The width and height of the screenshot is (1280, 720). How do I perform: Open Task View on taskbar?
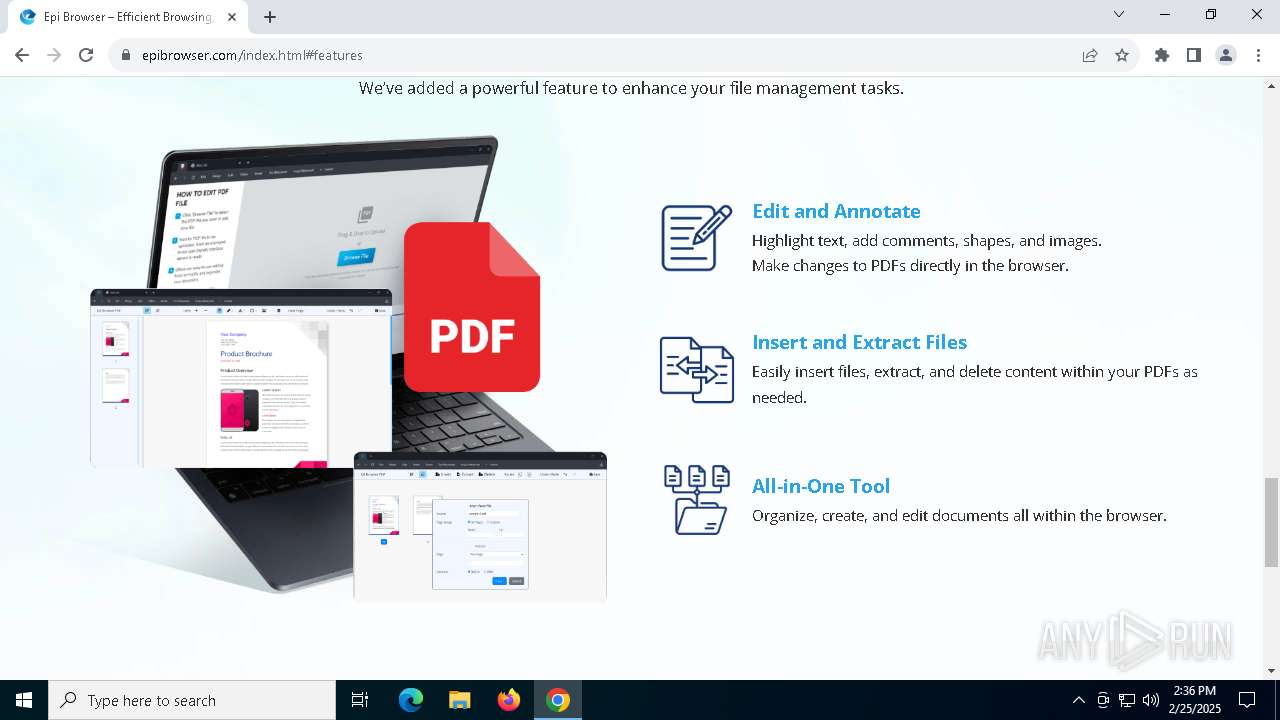click(360, 700)
